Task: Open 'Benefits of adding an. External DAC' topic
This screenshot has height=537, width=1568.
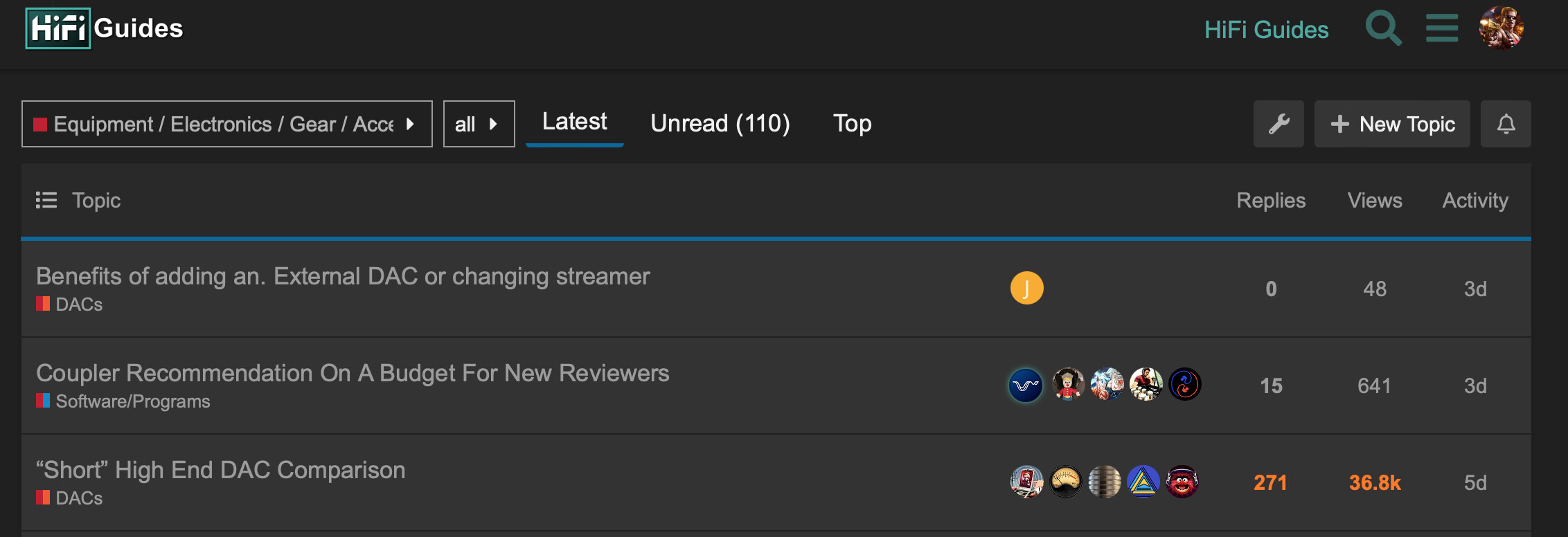Action: coord(343,276)
